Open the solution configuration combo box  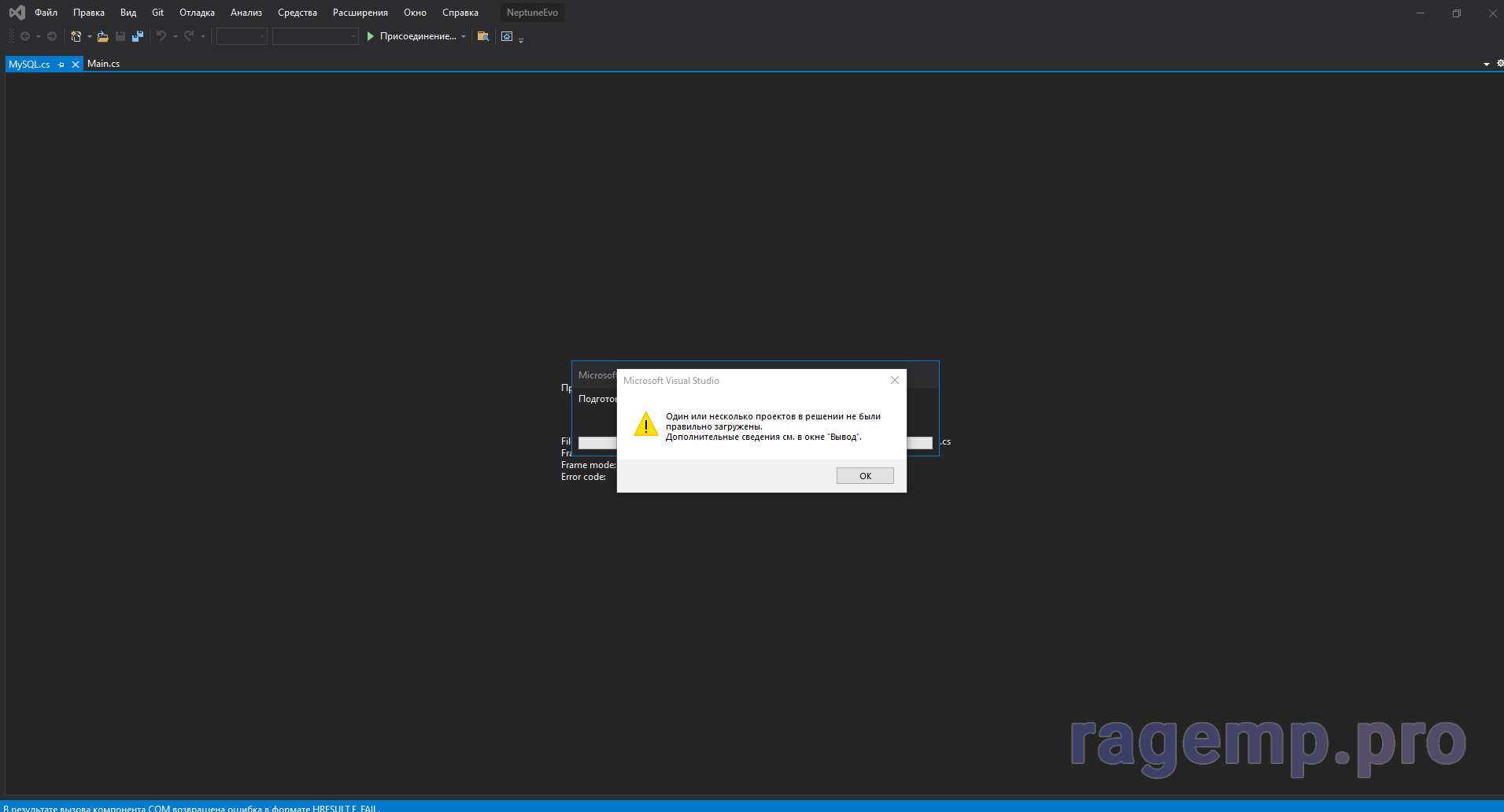pos(242,36)
